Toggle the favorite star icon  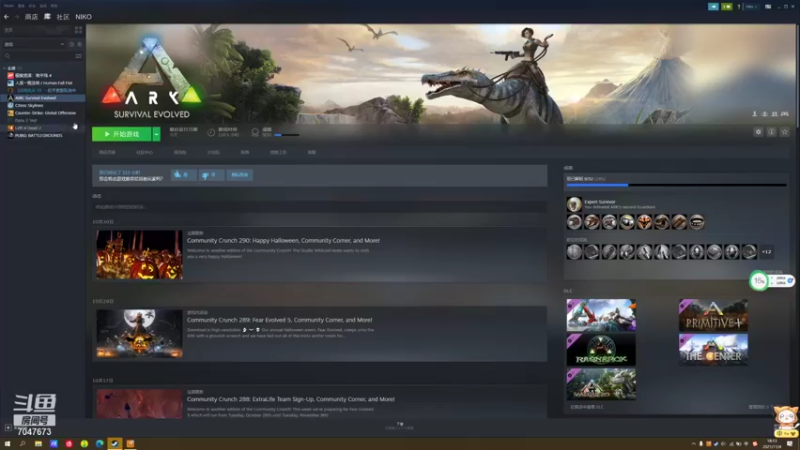click(785, 132)
